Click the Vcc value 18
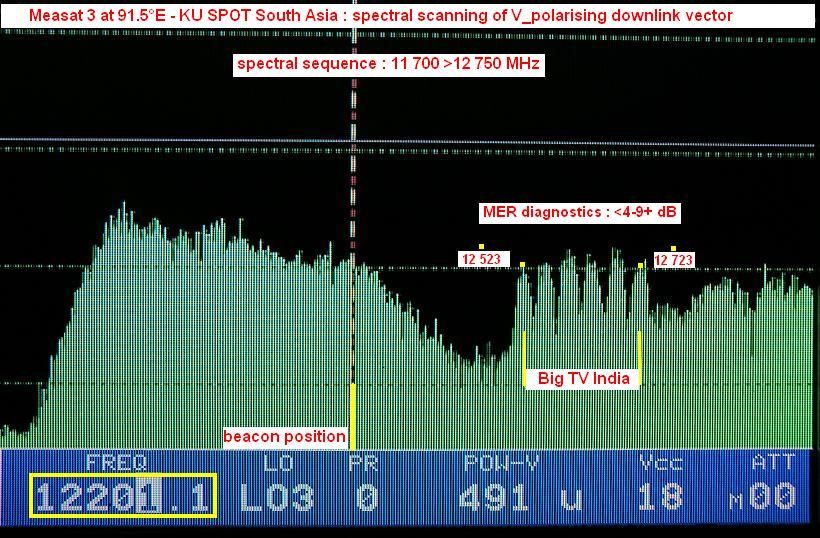The height and width of the screenshot is (538, 820). 660,497
